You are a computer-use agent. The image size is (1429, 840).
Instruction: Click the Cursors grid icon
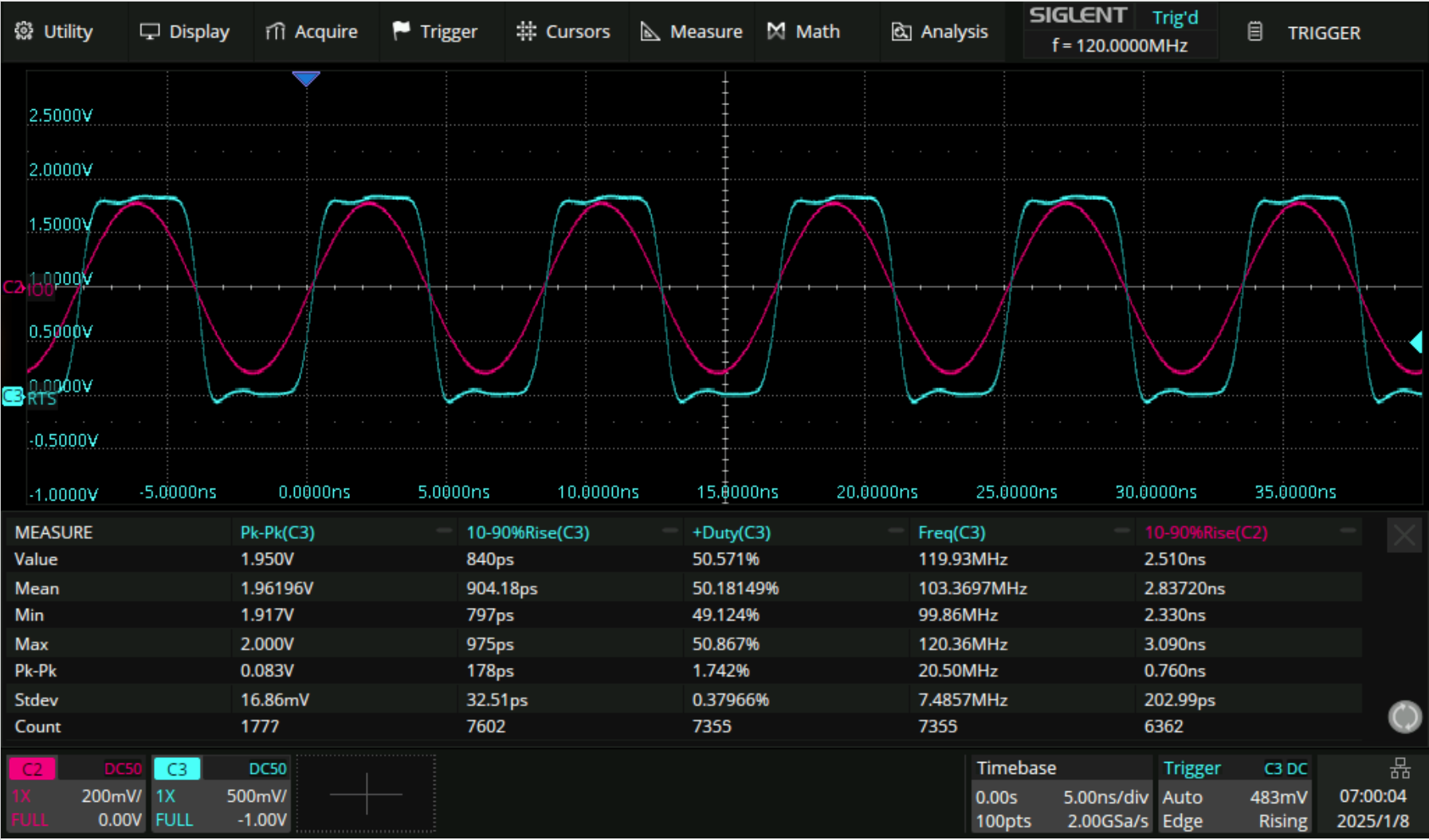coord(526,31)
